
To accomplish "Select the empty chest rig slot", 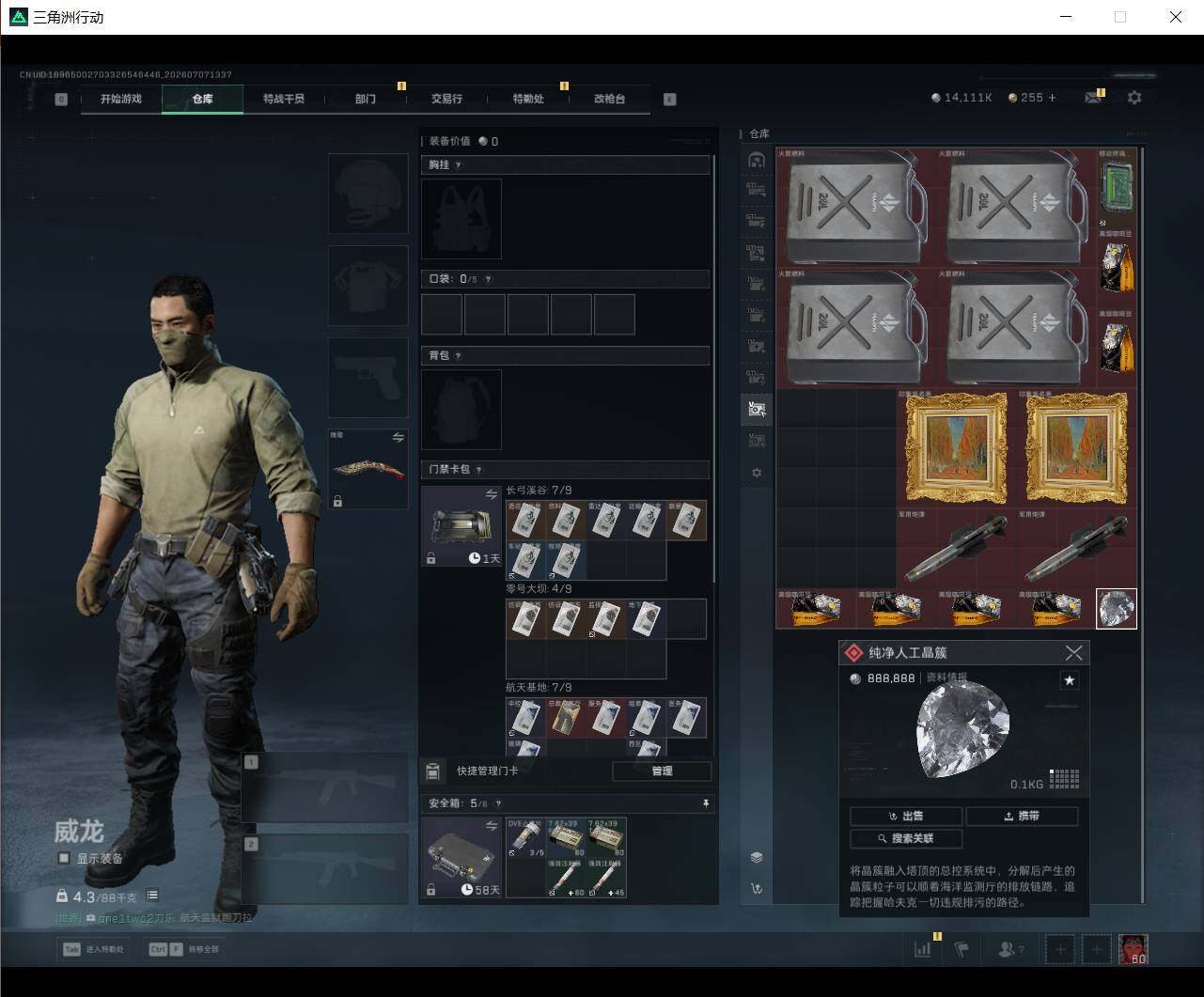I will pos(461,219).
